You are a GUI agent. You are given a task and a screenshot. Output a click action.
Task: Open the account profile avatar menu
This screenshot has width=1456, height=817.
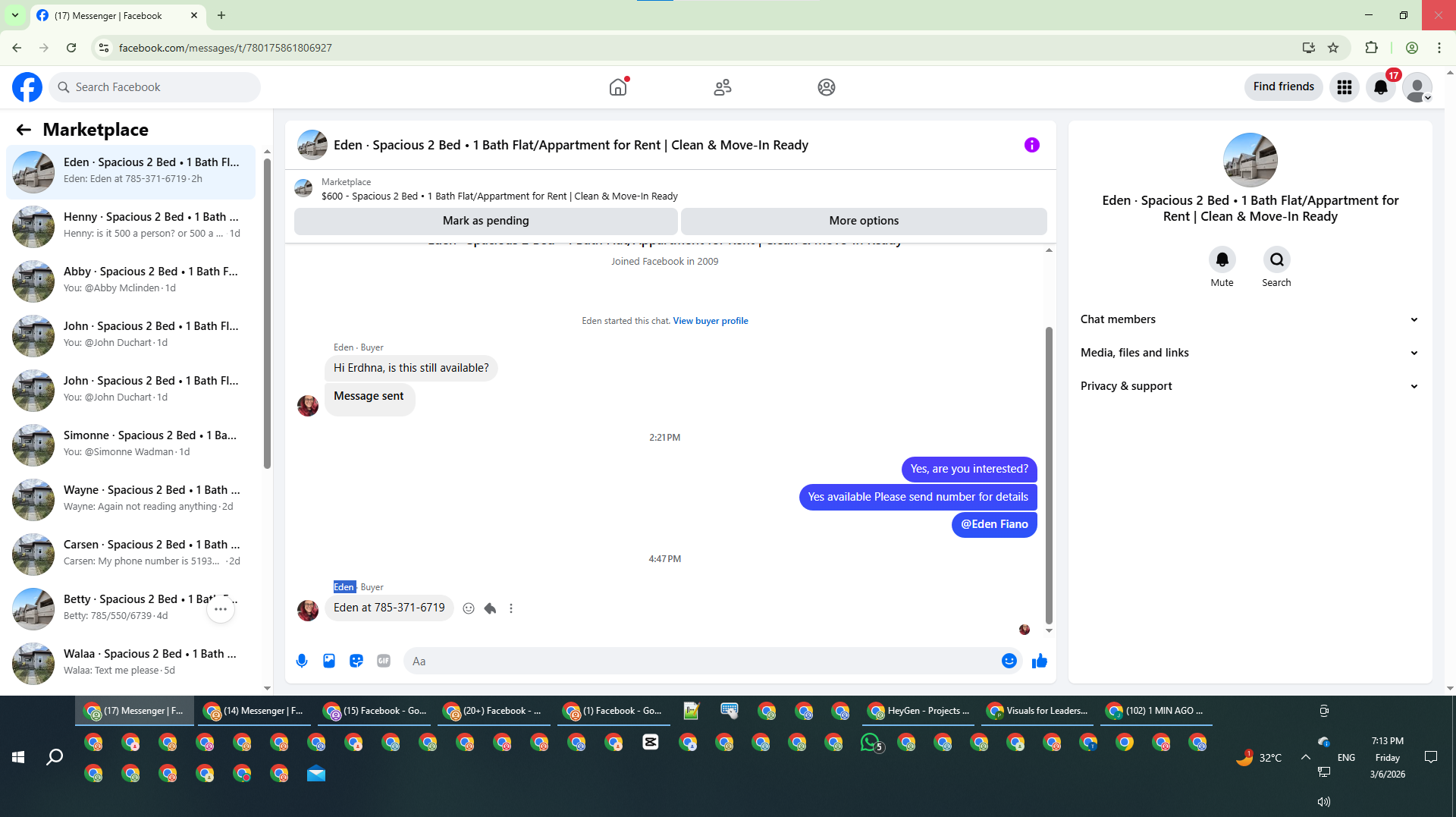click(x=1417, y=87)
